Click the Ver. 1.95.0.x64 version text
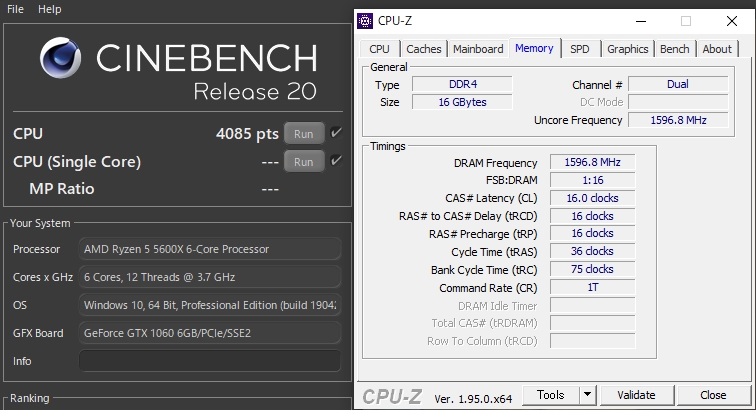 pyautogui.click(x=473, y=399)
